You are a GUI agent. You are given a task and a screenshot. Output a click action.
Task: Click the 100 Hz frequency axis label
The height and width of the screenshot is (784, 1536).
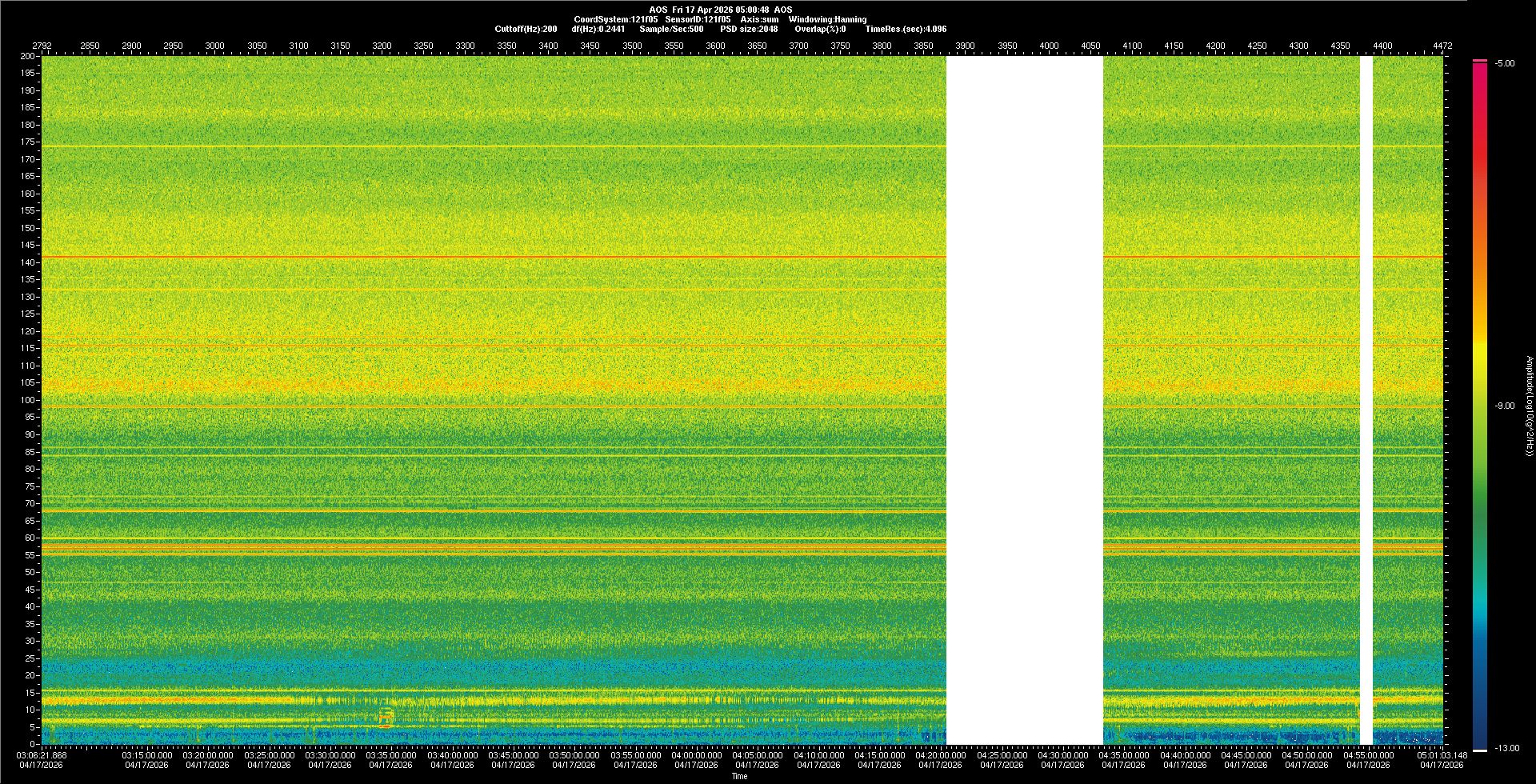coord(28,400)
